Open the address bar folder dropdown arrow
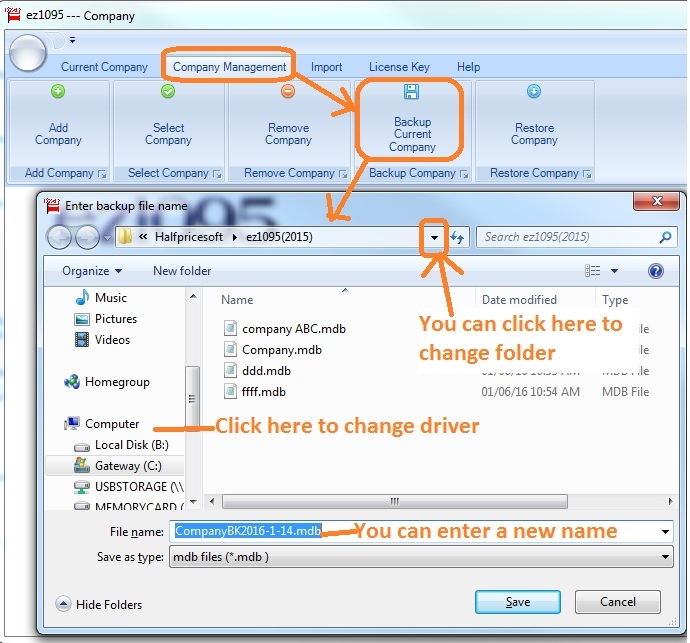 coord(433,238)
